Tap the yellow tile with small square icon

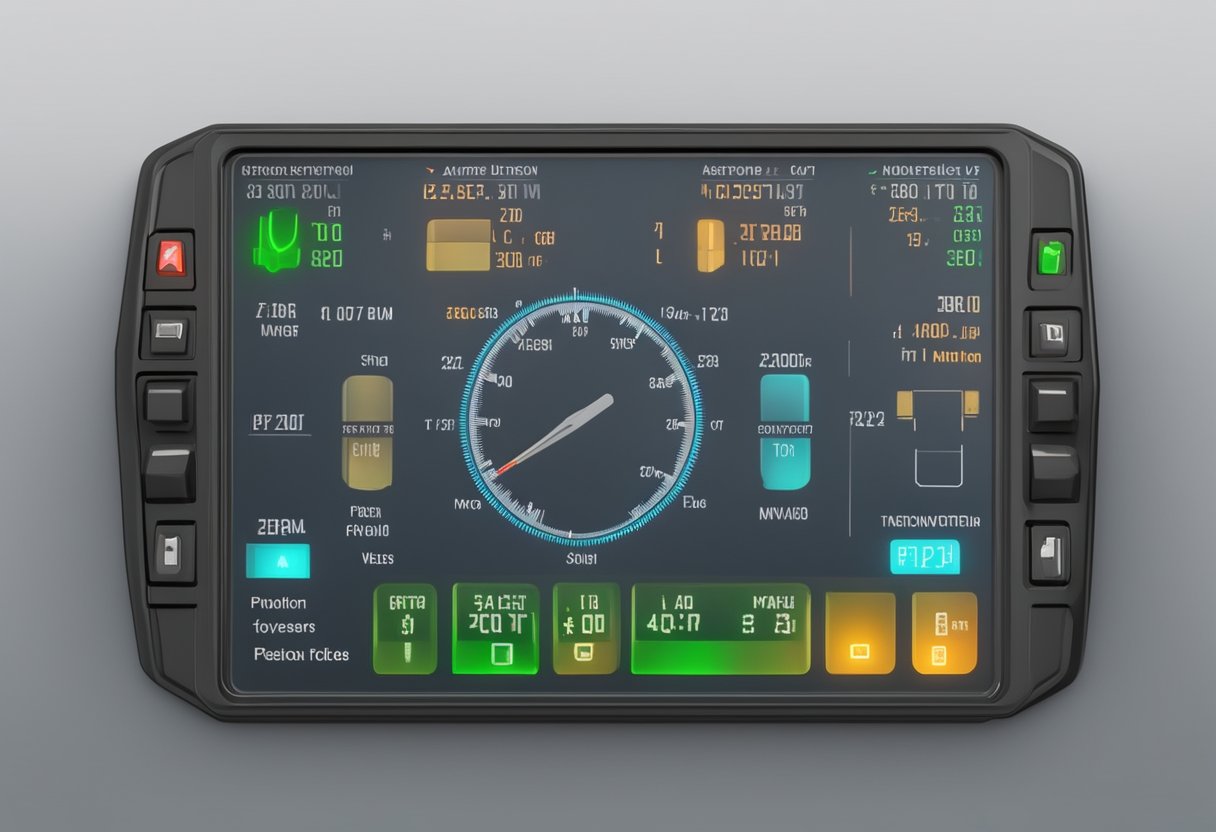[x=859, y=633]
